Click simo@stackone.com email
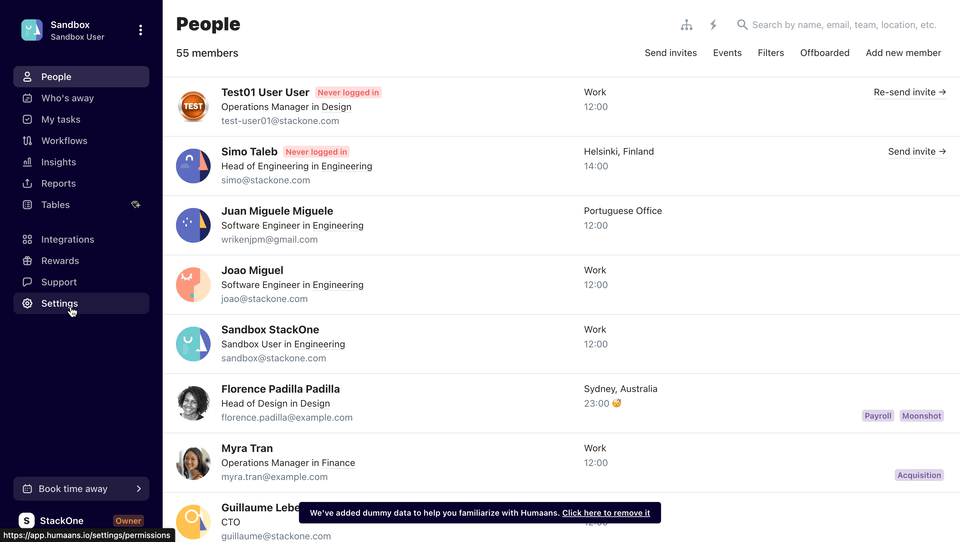The height and width of the screenshot is (542, 960). pos(266,180)
